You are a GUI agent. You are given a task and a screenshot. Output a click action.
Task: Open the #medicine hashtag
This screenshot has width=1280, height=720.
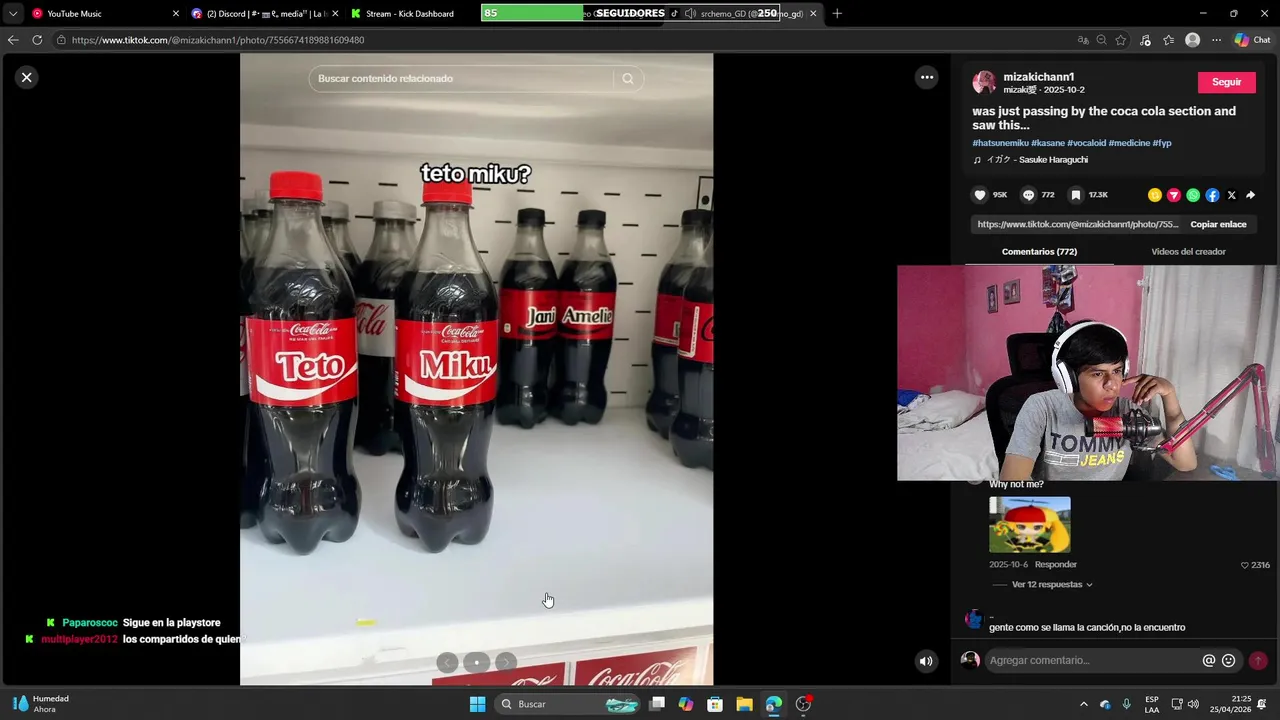[1129, 143]
